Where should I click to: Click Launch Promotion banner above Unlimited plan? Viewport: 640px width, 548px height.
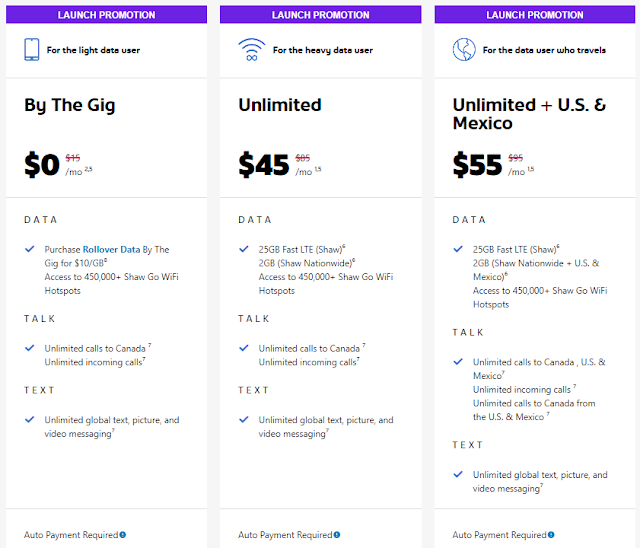319,15
